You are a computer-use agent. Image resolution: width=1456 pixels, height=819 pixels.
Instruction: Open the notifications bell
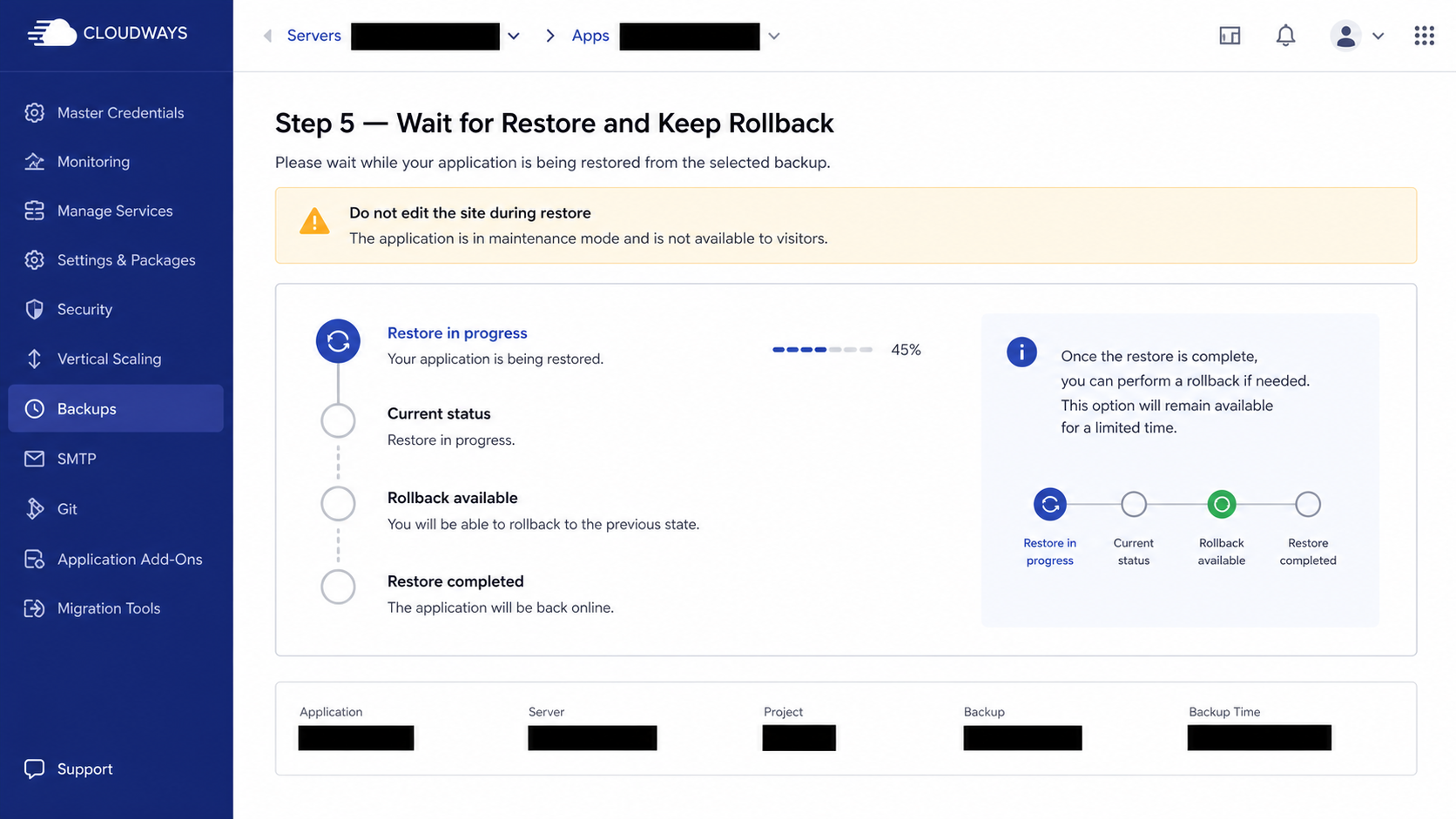[1285, 36]
